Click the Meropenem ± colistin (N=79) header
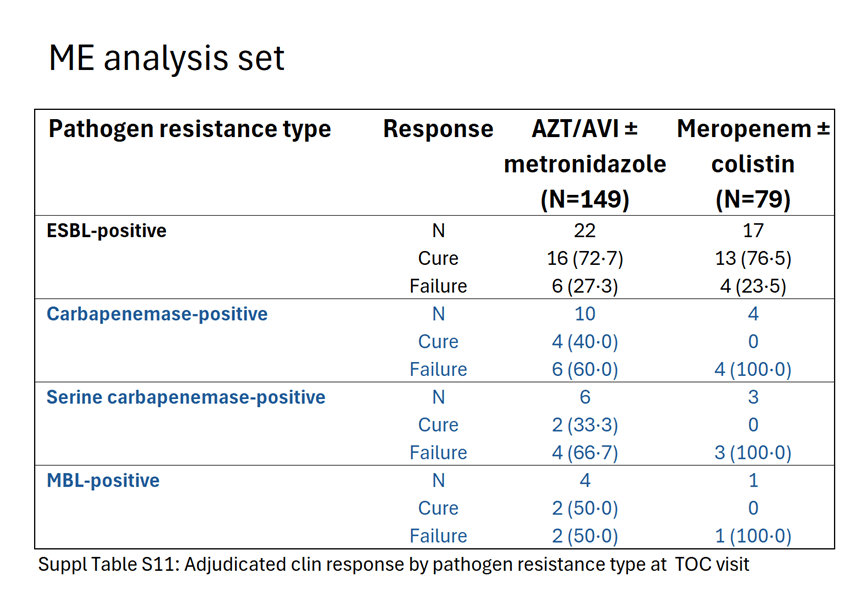The width and height of the screenshot is (845, 598). [x=753, y=164]
